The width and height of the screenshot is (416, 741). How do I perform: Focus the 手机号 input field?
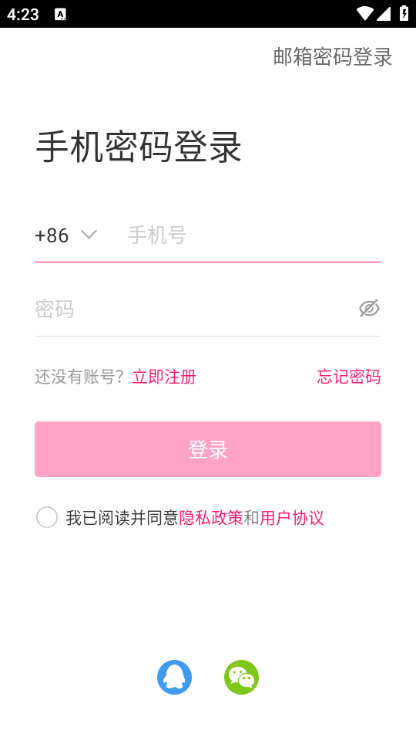pos(254,235)
